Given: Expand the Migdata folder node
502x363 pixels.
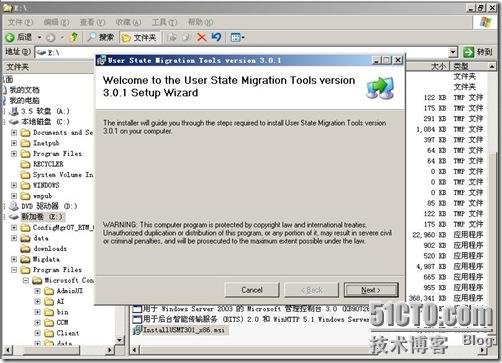Looking at the screenshot, I should coord(14,259).
